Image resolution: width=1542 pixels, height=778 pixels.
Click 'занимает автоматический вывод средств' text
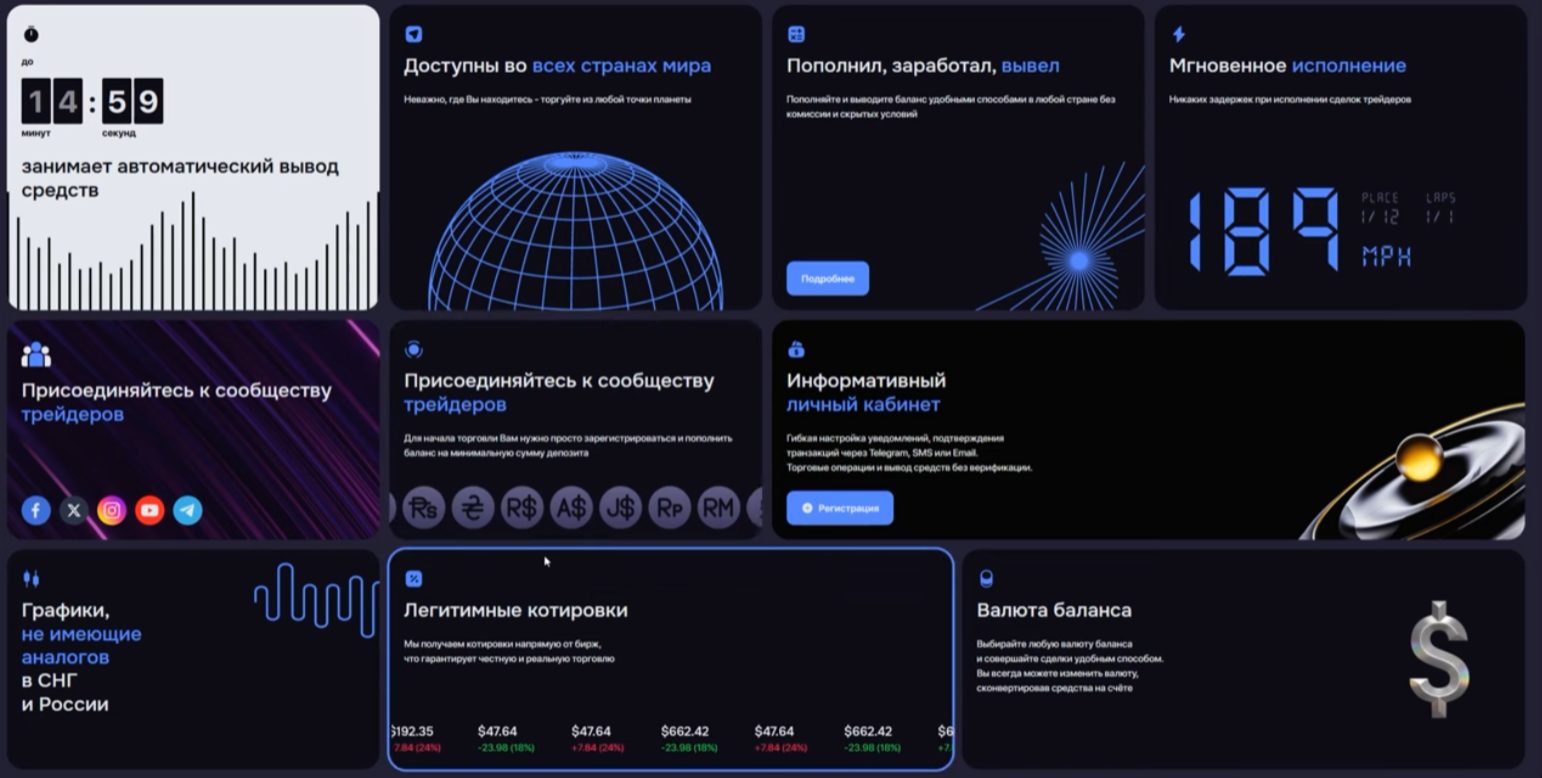[x=180, y=178]
